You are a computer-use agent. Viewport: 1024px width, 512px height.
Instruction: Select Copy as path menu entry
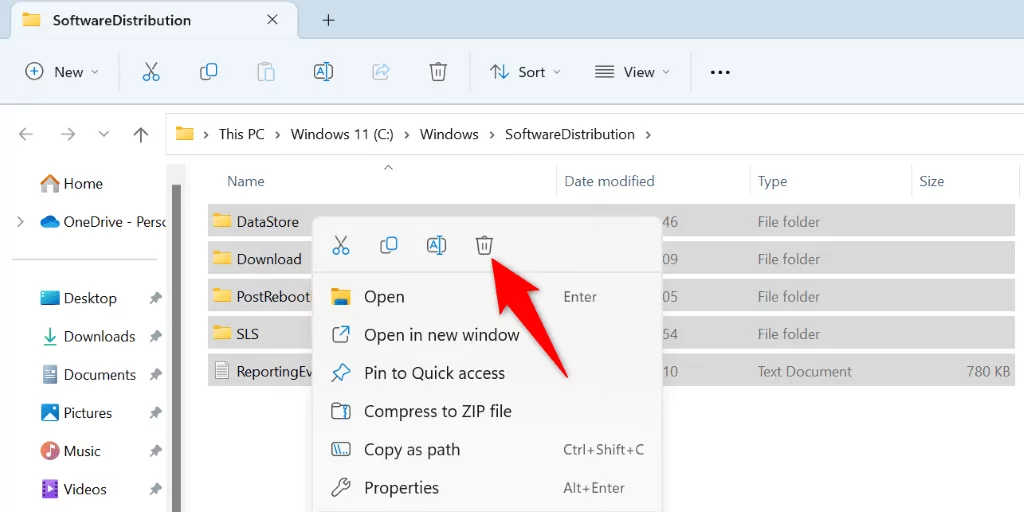tap(412, 449)
